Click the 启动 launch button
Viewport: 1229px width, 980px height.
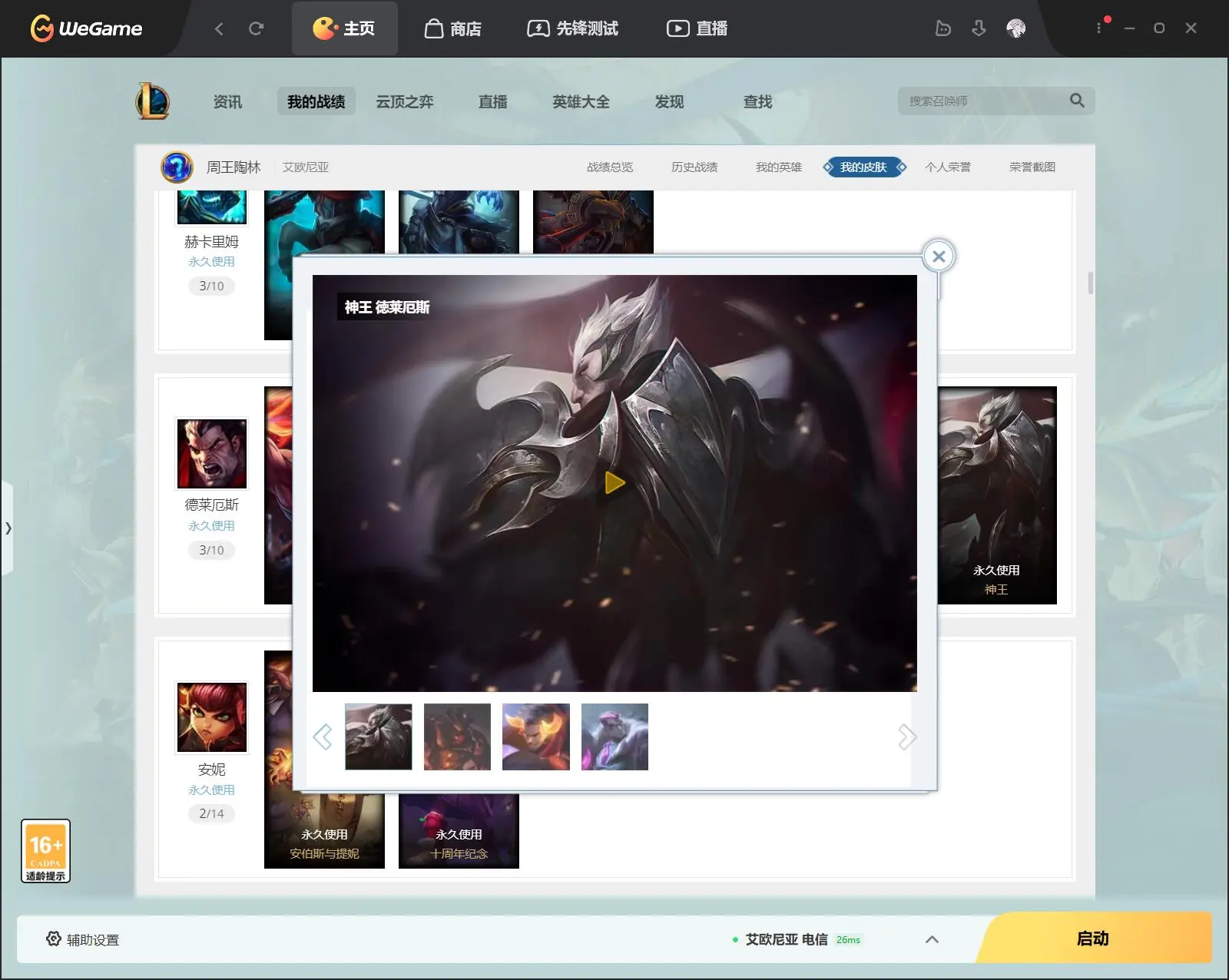(1094, 938)
